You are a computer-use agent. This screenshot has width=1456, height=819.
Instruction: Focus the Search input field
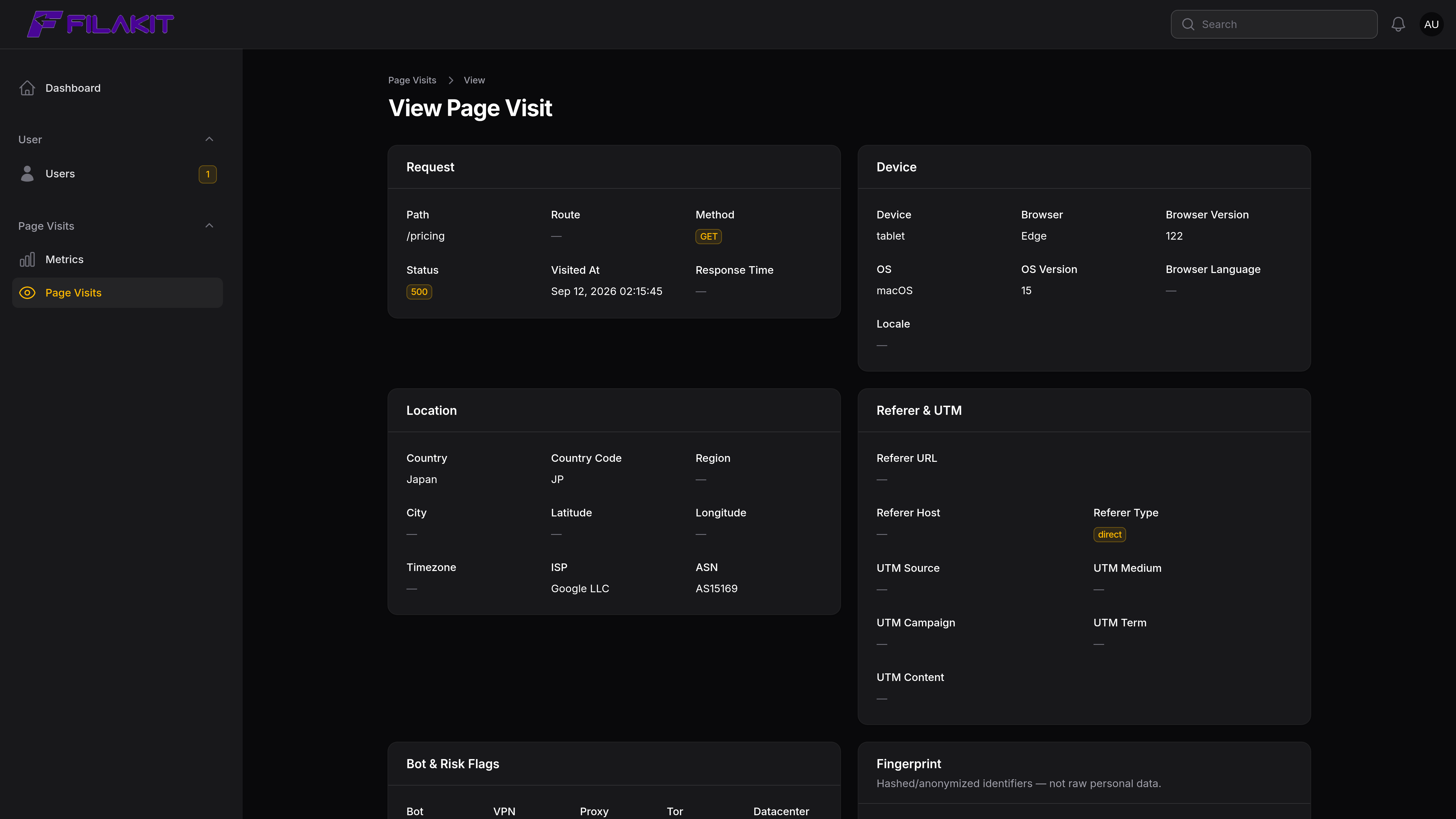pos(1274,24)
